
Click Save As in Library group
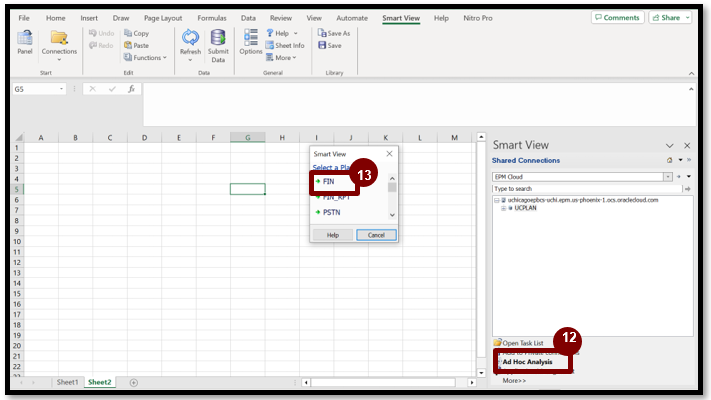(334, 33)
